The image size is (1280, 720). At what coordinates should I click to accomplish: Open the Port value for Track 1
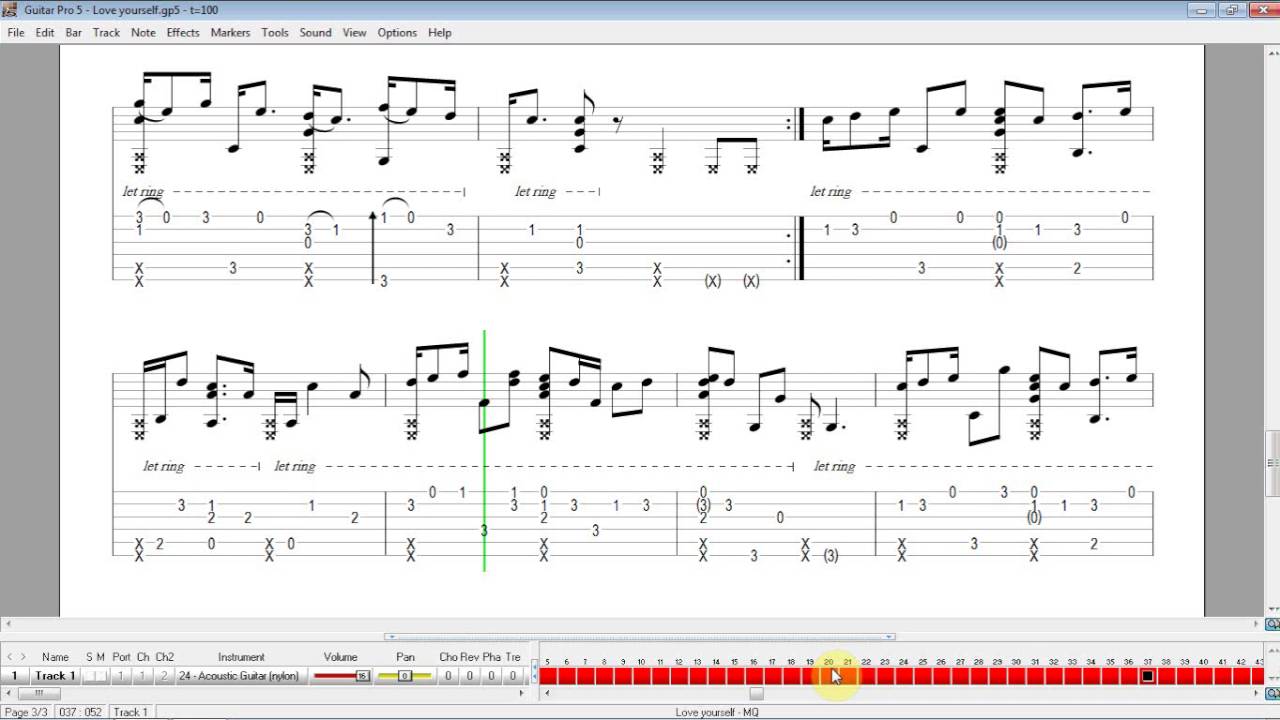tap(121, 676)
